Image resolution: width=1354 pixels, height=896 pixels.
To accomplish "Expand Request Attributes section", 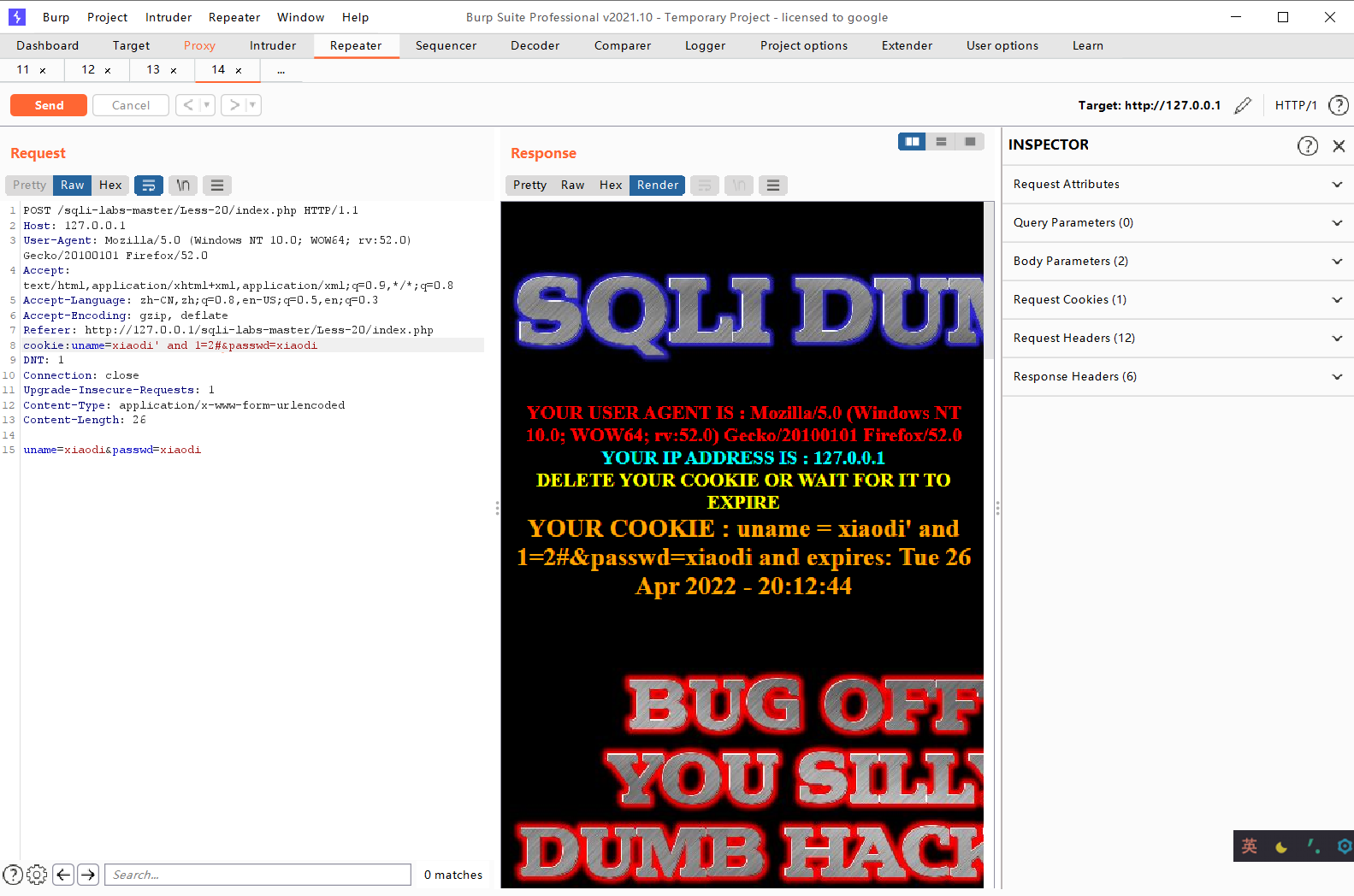I will pyautogui.click(x=1178, y=185).
